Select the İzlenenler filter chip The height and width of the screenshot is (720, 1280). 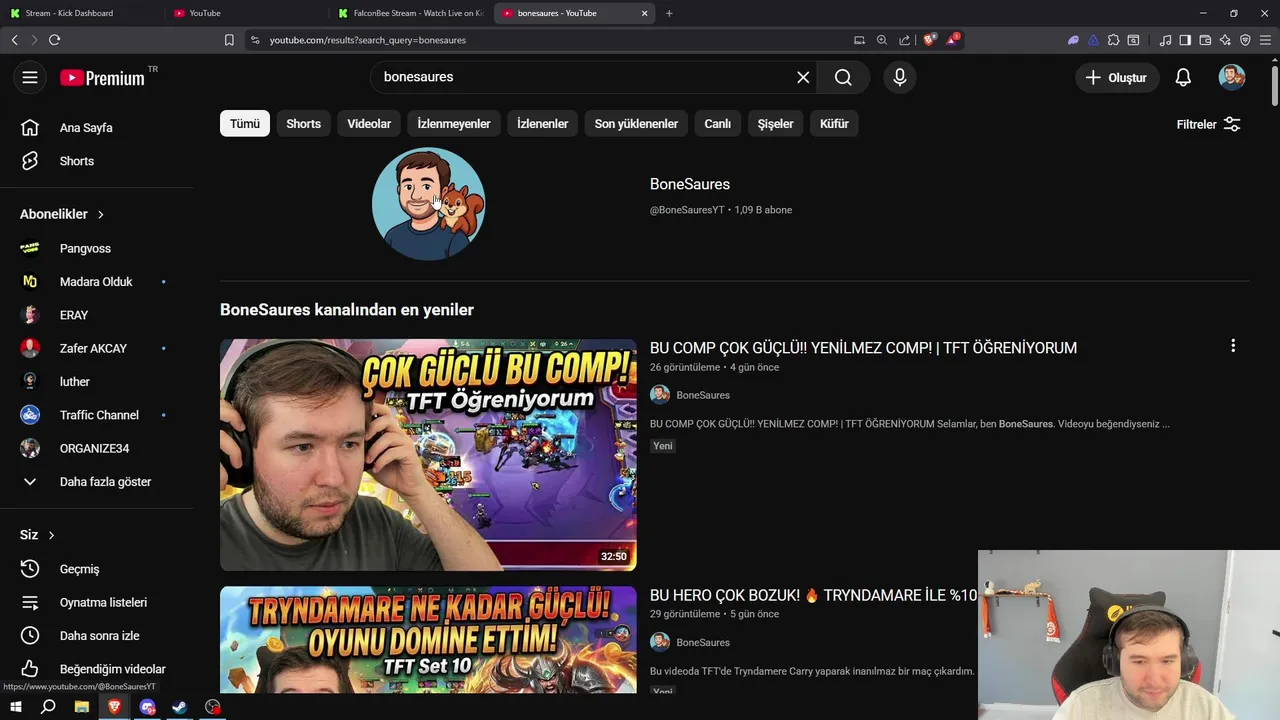[543, 124]
